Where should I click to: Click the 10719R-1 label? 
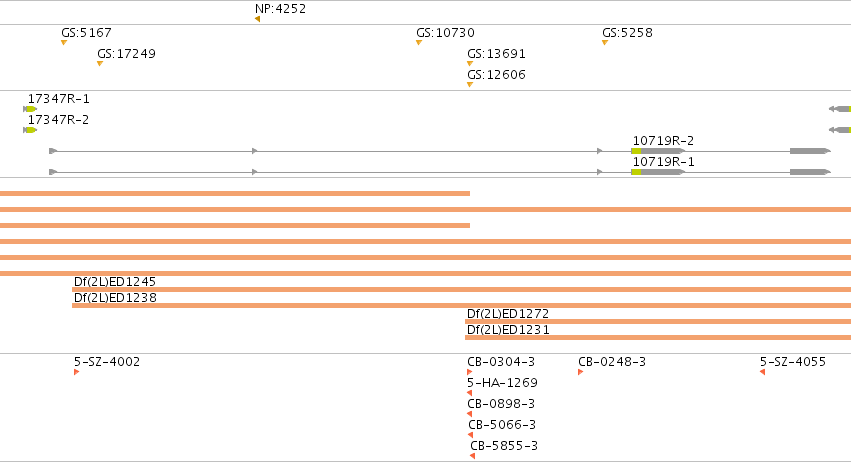[663, 162]
